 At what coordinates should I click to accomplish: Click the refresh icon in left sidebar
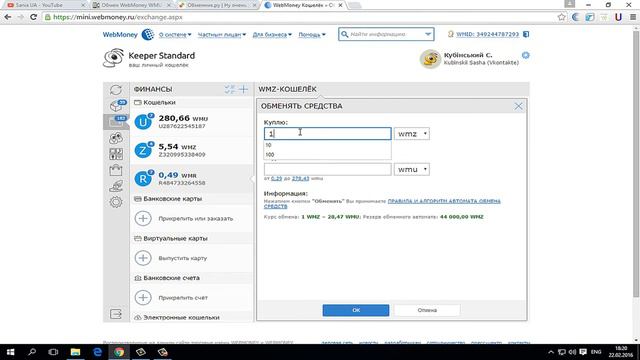[x=116, y=90]
